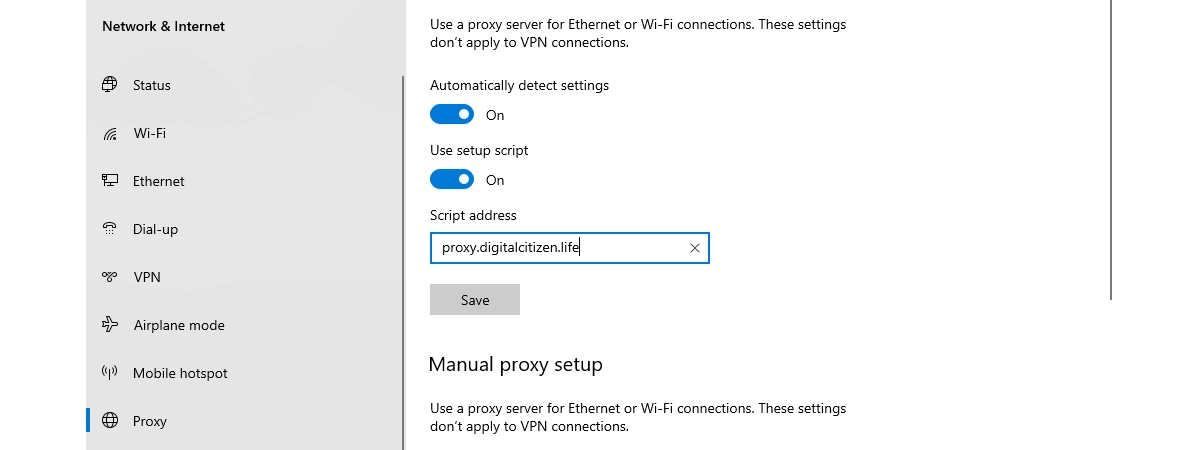Click the Airplane mode plane icon
The image size is (1200, 450).
click(x=110, y=325)
